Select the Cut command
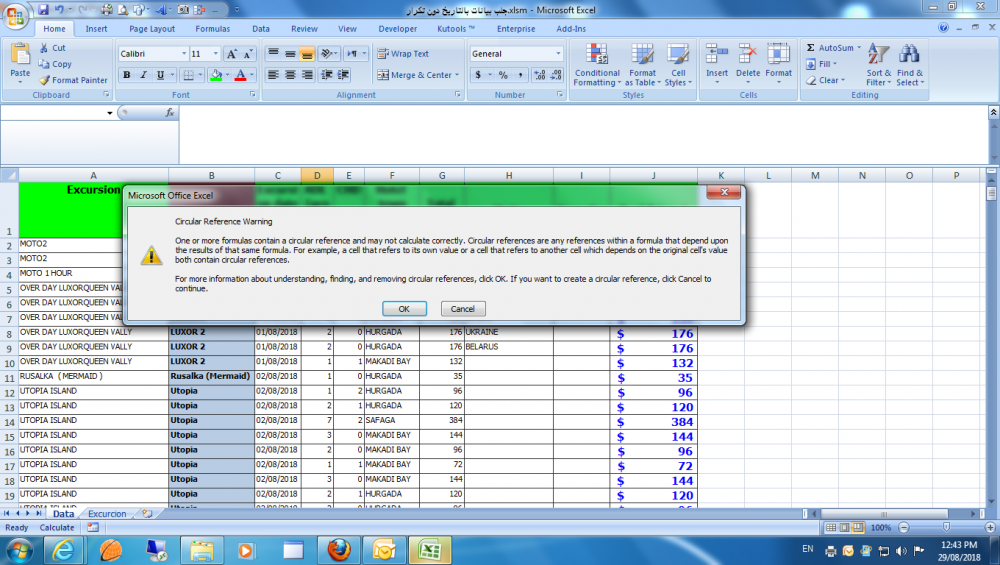1000x565 pixels. pyautogui.click(x=53, y=48)
